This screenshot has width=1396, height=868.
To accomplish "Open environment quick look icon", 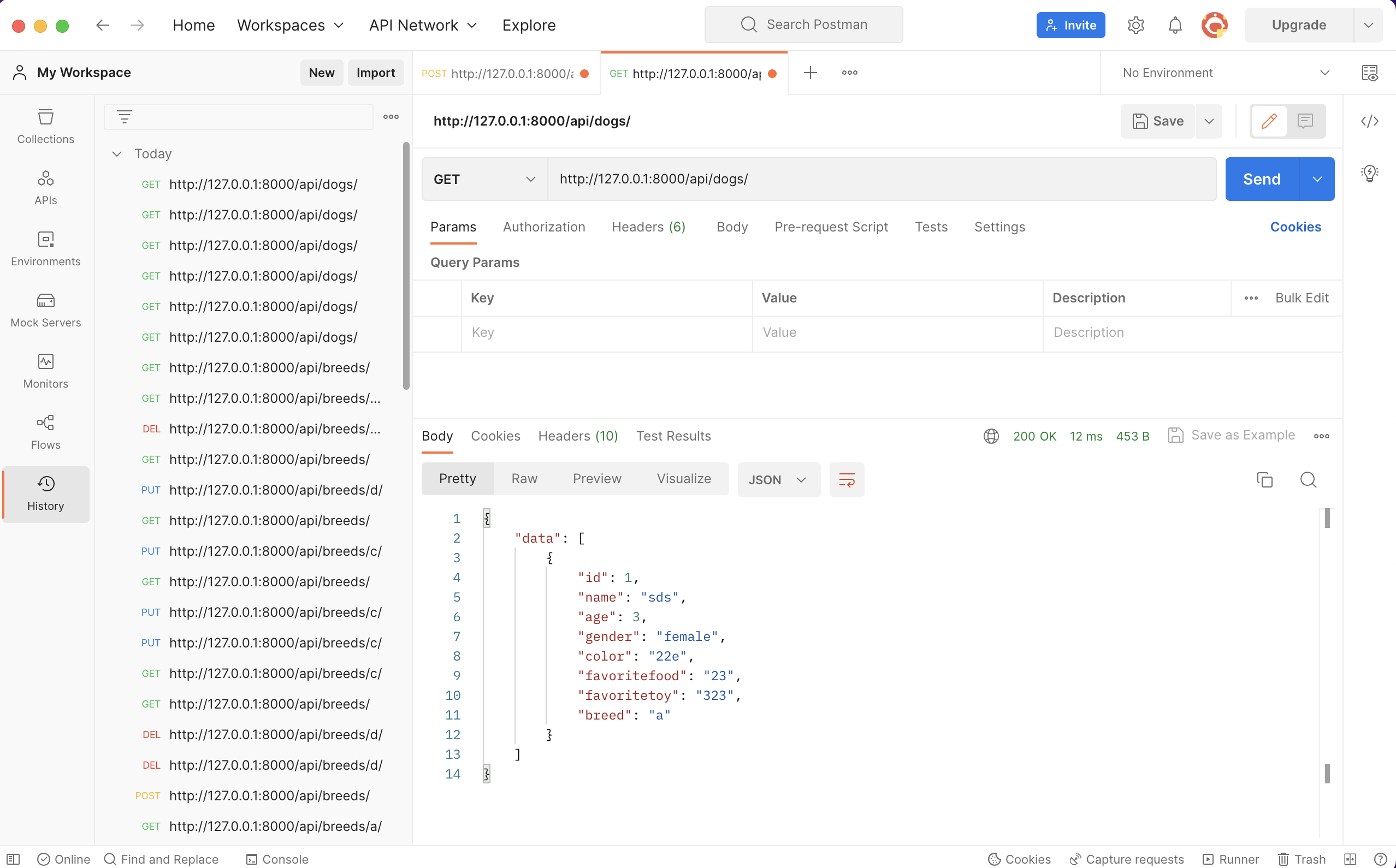I will 1370,73.
